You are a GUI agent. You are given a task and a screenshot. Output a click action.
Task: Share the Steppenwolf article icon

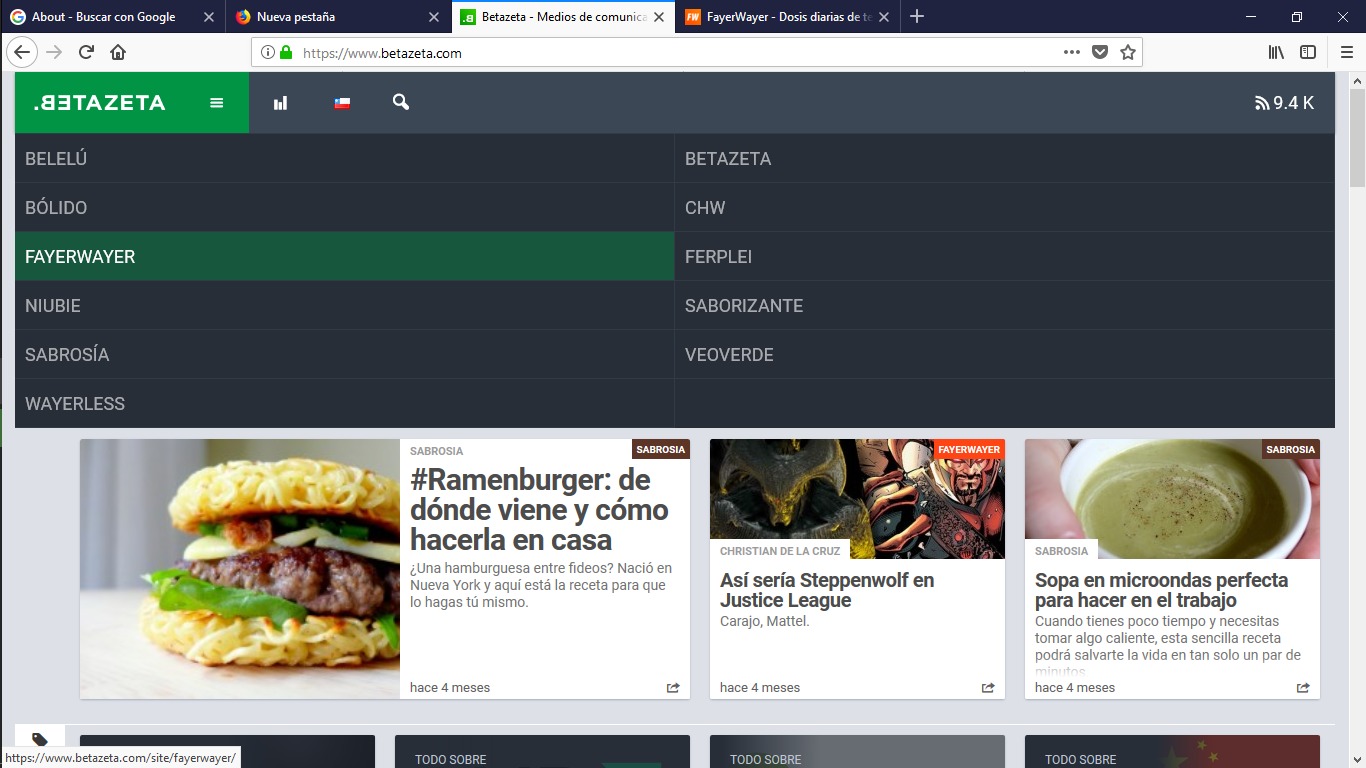[988, 687]
